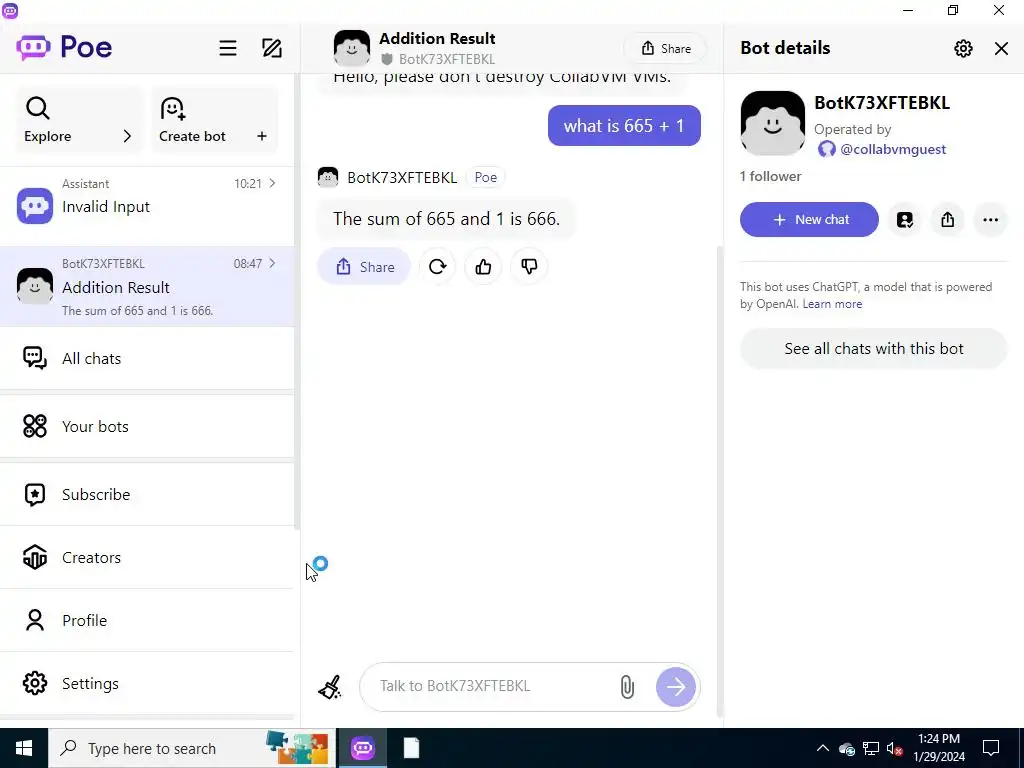Click the Poe badge next to bot name
Viewport: 1024px width, 768px height.
(485, 178)
